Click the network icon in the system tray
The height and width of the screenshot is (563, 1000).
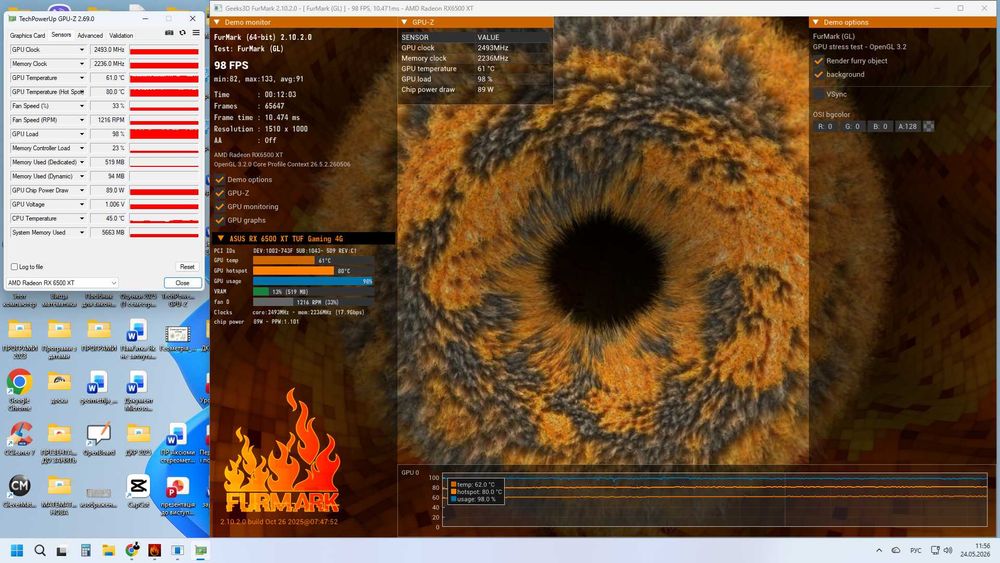[935, 550]
